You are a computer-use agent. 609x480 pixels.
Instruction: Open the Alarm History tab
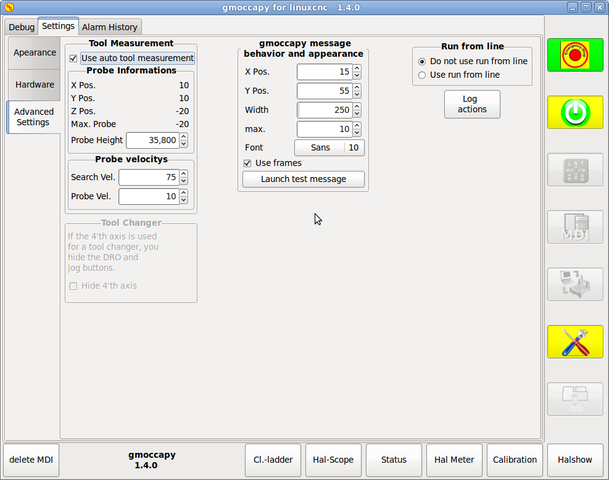[x=110, y=27]
